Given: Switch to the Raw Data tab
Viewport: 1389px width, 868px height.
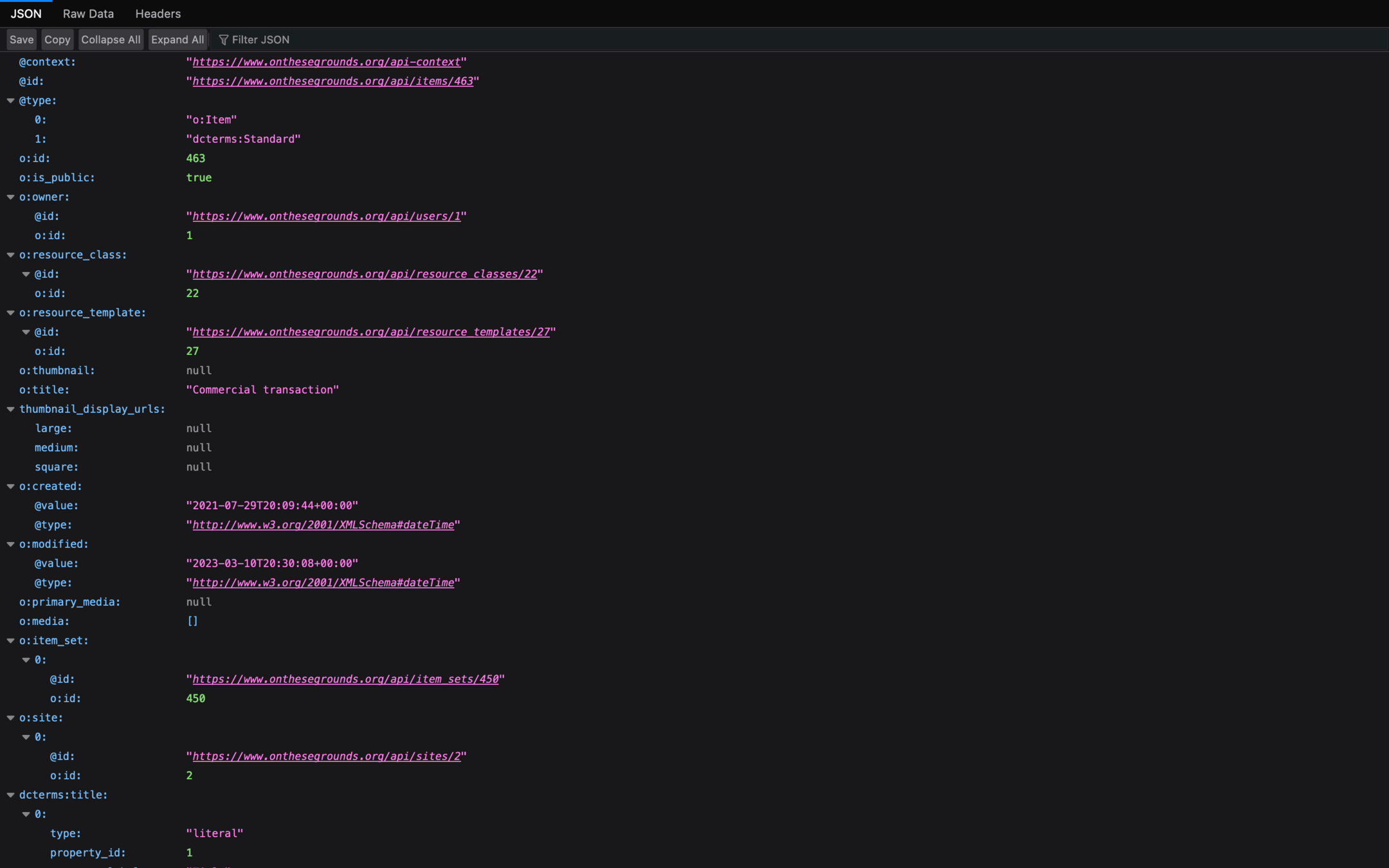Looking at the screenshot, I should click(88, 14).
